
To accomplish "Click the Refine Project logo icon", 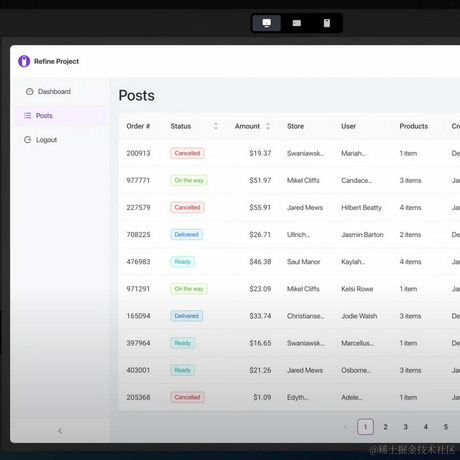I will click(24, 61).
